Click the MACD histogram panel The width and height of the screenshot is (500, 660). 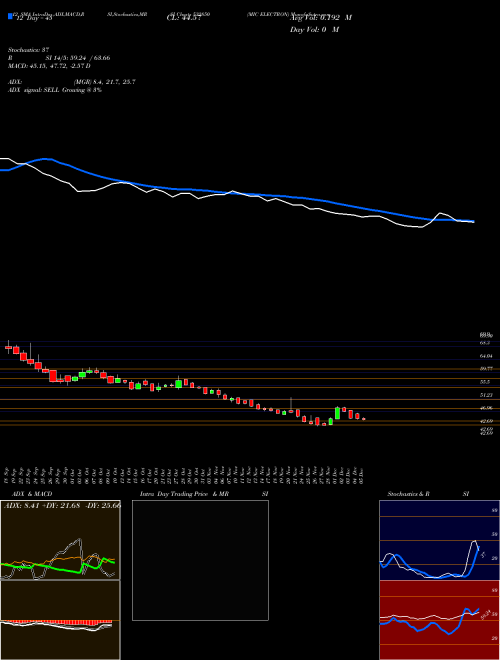coord(60,620)
